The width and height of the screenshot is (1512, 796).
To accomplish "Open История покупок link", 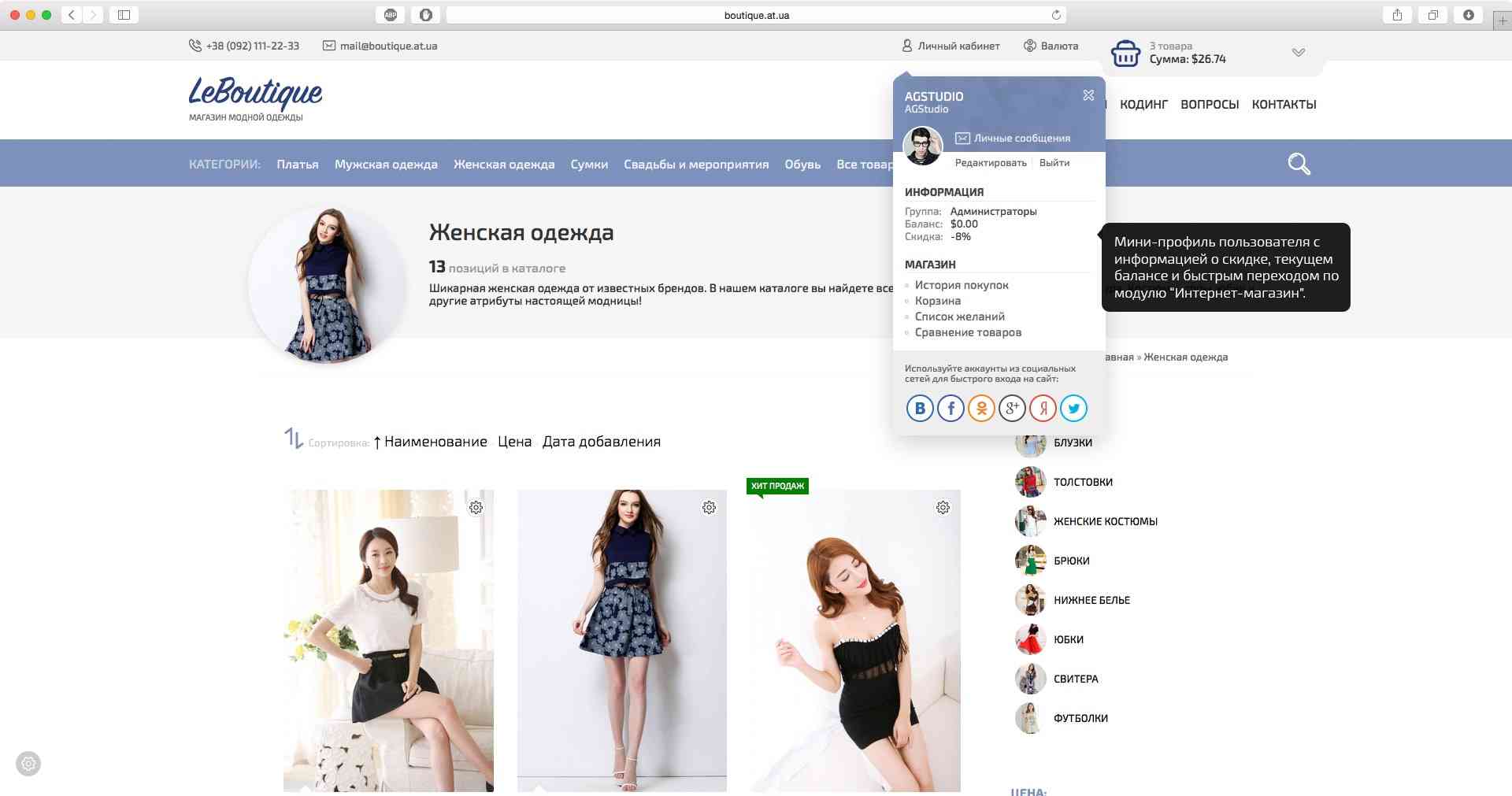I will [961, 285].
